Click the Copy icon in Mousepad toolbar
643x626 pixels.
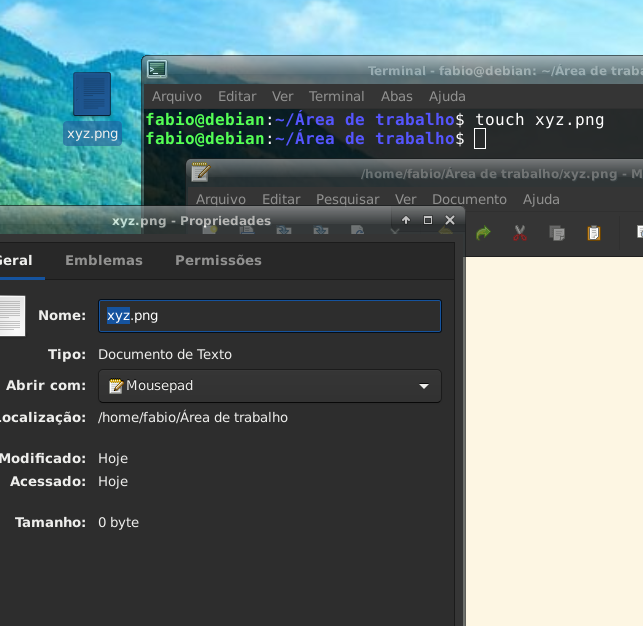(x=557, y=233)
